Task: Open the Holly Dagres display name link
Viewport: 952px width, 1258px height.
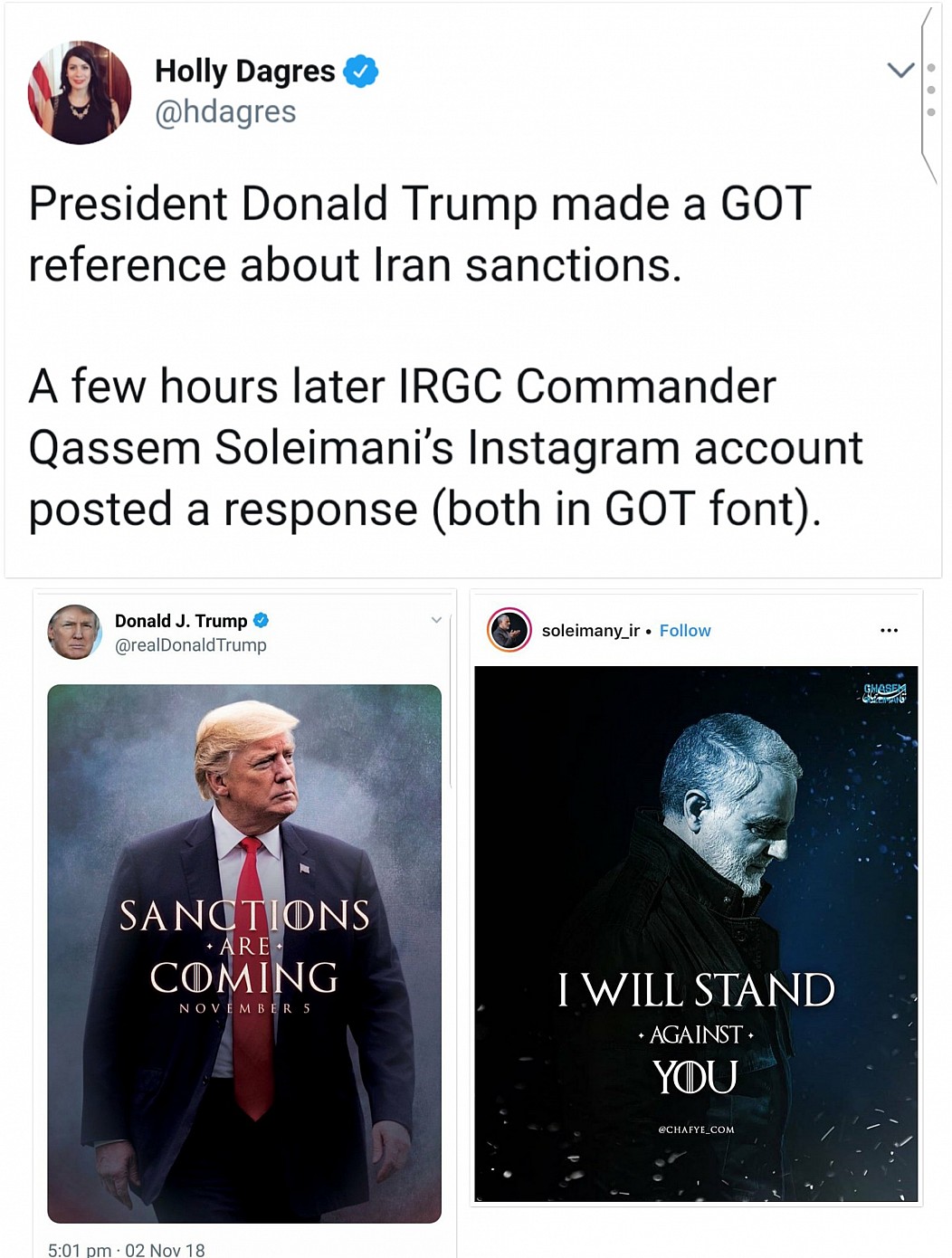Action: [x=244, y=71]
